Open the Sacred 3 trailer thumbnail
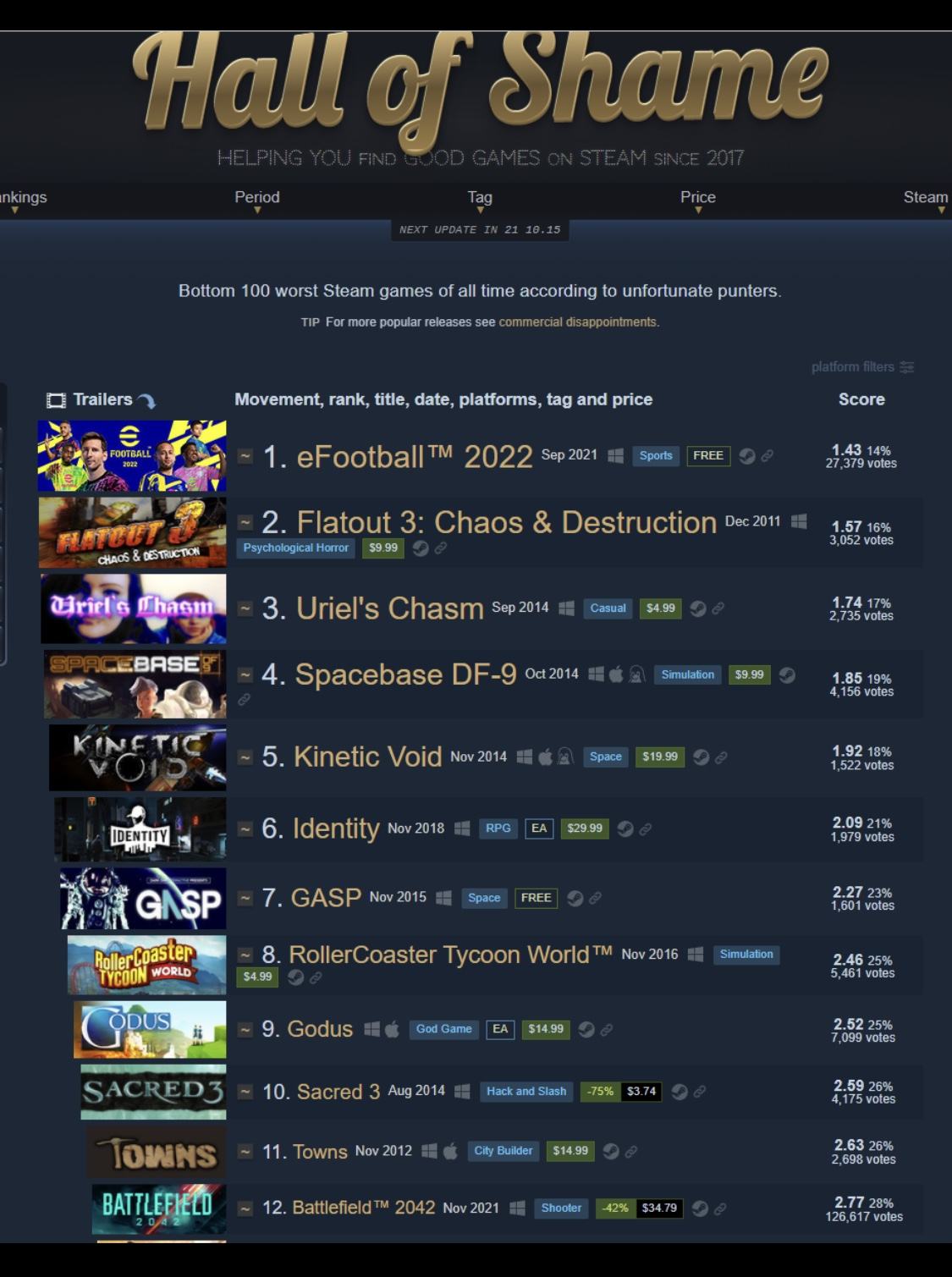The image size is (952, 1277). 153,1092
